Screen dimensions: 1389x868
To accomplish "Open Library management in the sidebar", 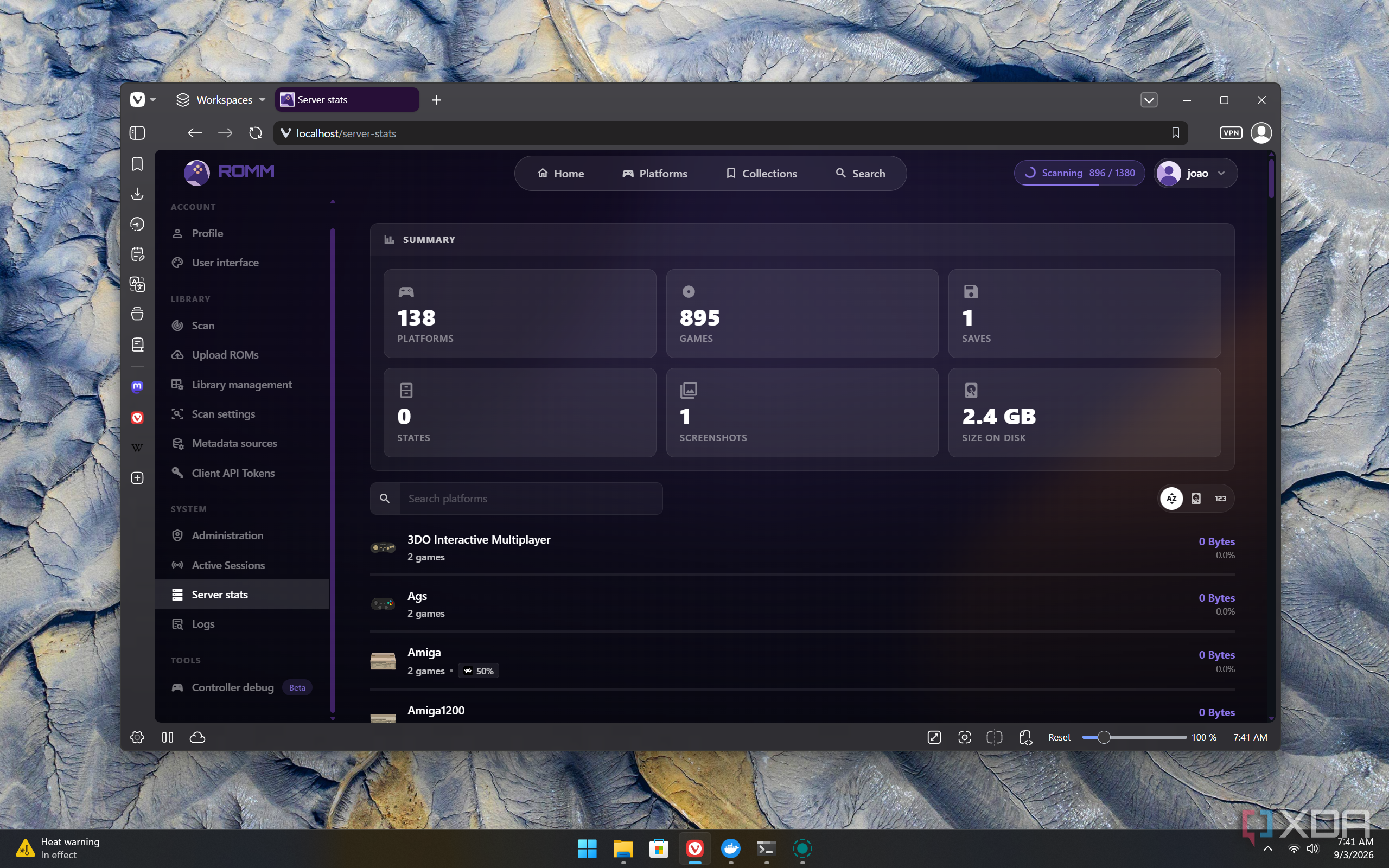I will pos(241,385).
